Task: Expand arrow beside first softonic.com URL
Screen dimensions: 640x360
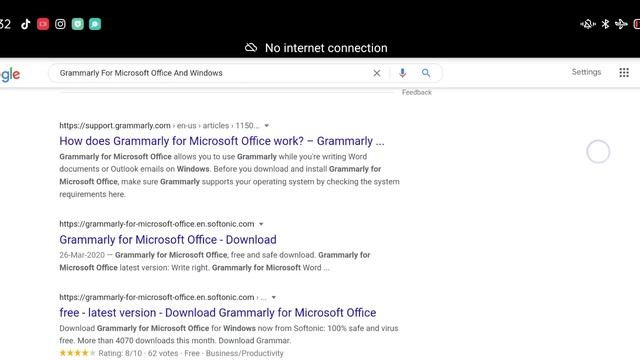Action: pos(261,224)
